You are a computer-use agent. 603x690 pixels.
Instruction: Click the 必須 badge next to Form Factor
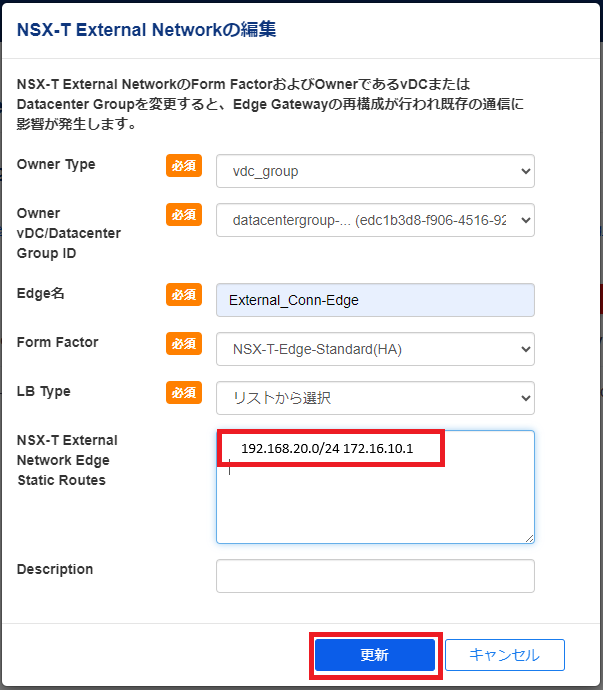(x=184, y=343)
